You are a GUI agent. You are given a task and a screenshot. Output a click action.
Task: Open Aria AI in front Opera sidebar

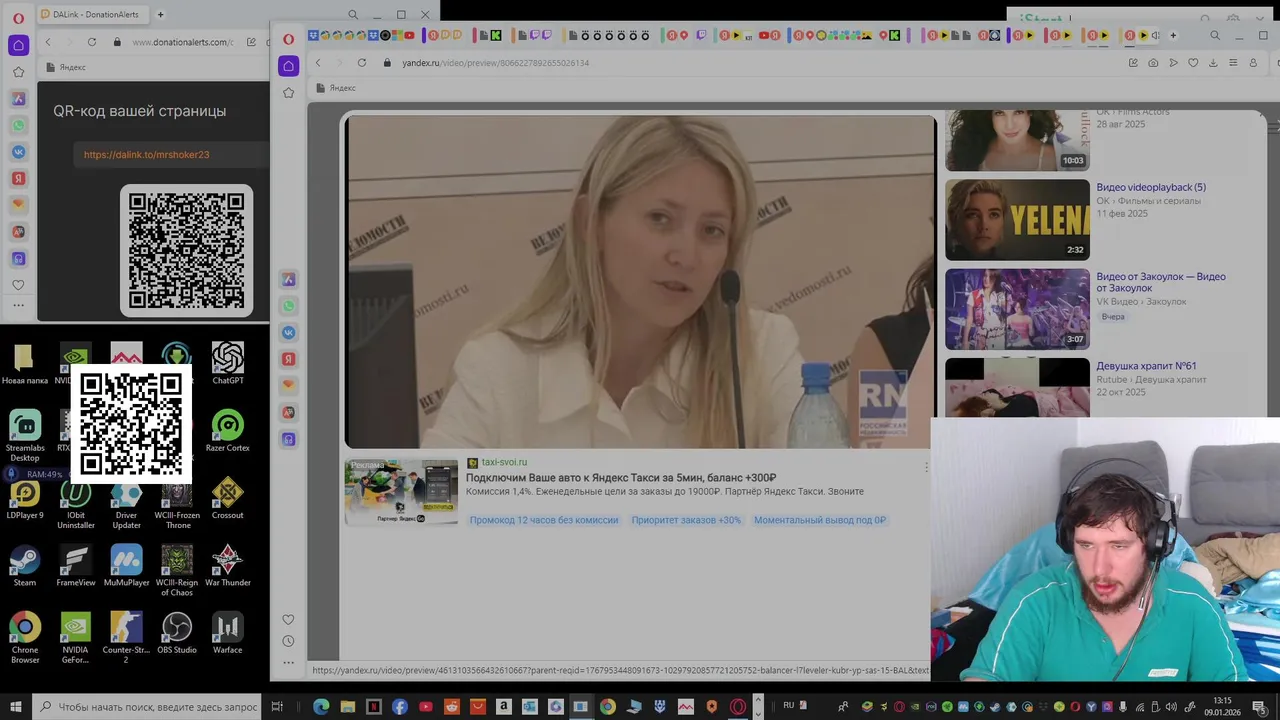(x=289, y=279)
